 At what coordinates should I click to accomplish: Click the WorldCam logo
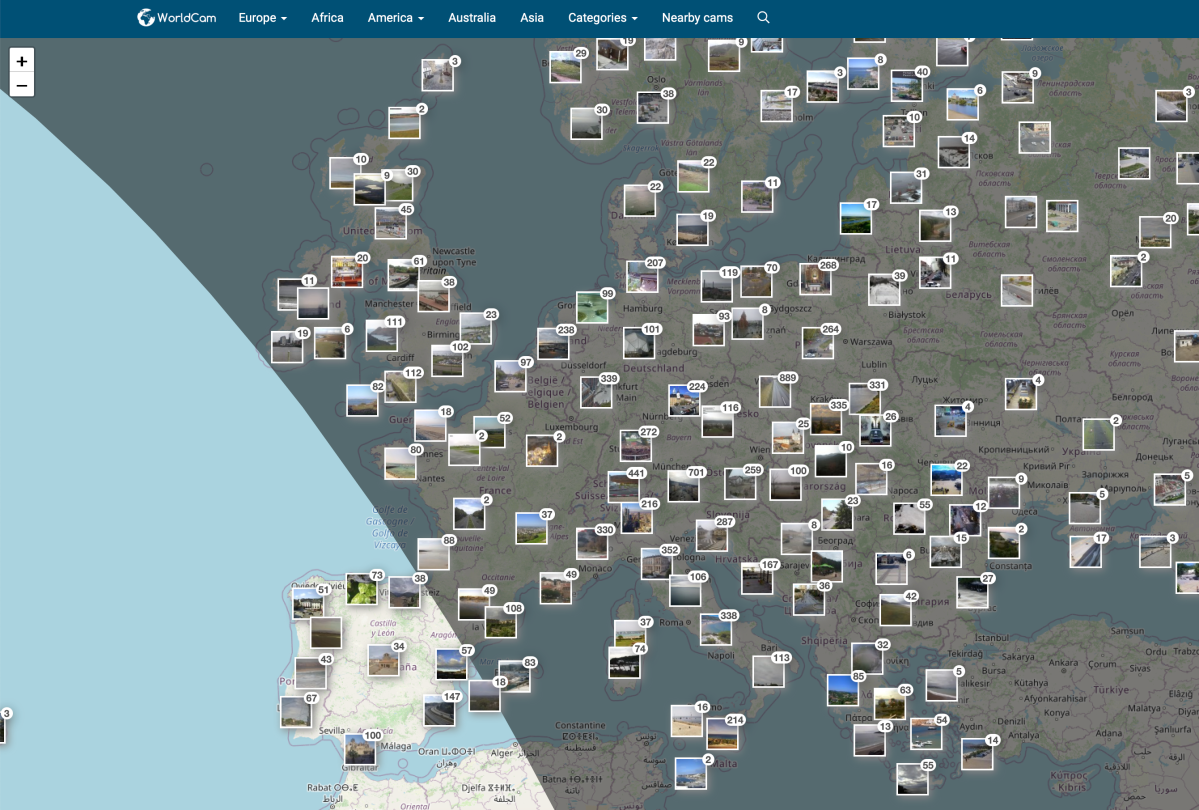click(x=176, y=18)
